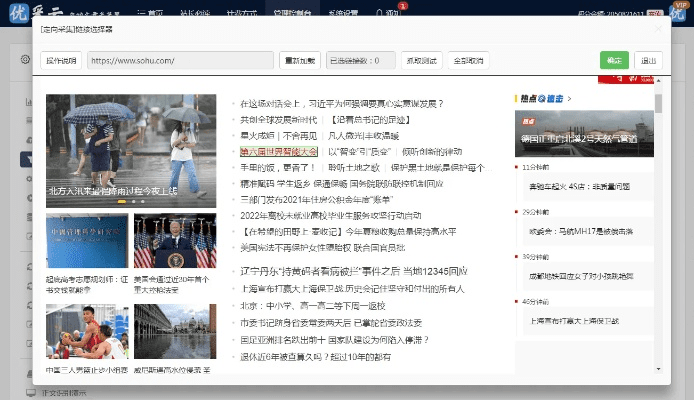Open the 辽宁丹东 12345 news headline

pos(354,271)
